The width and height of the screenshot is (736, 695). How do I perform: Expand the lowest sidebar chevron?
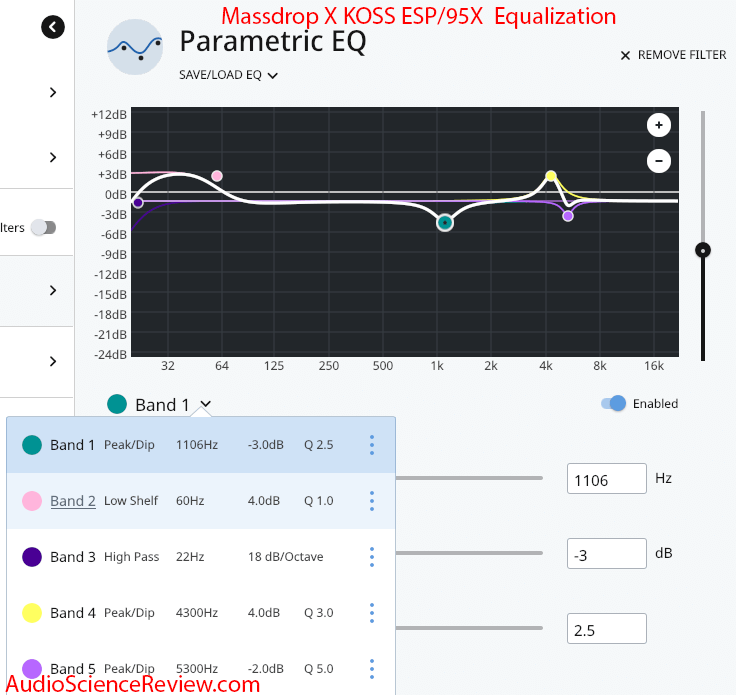point(53,361)
